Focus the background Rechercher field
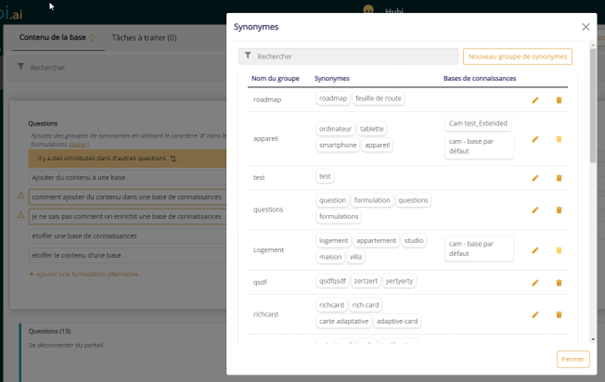The width and height of the screenshot is (605, 382). 117,68
